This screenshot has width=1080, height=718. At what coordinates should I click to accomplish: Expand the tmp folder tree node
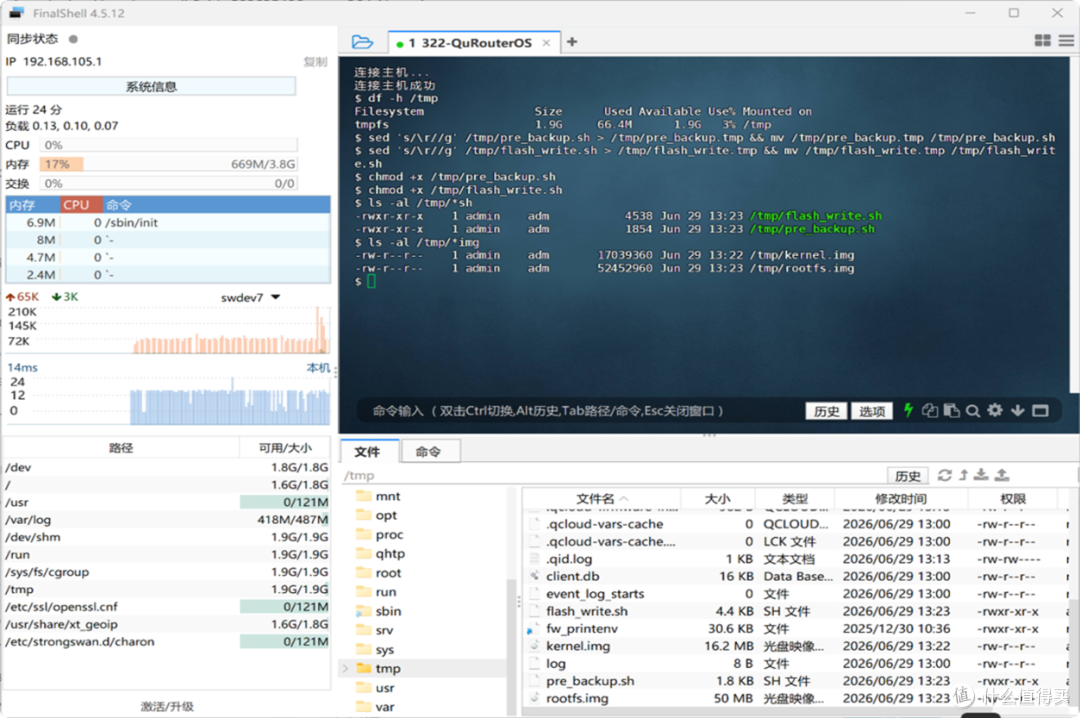[x=345, y=668]
